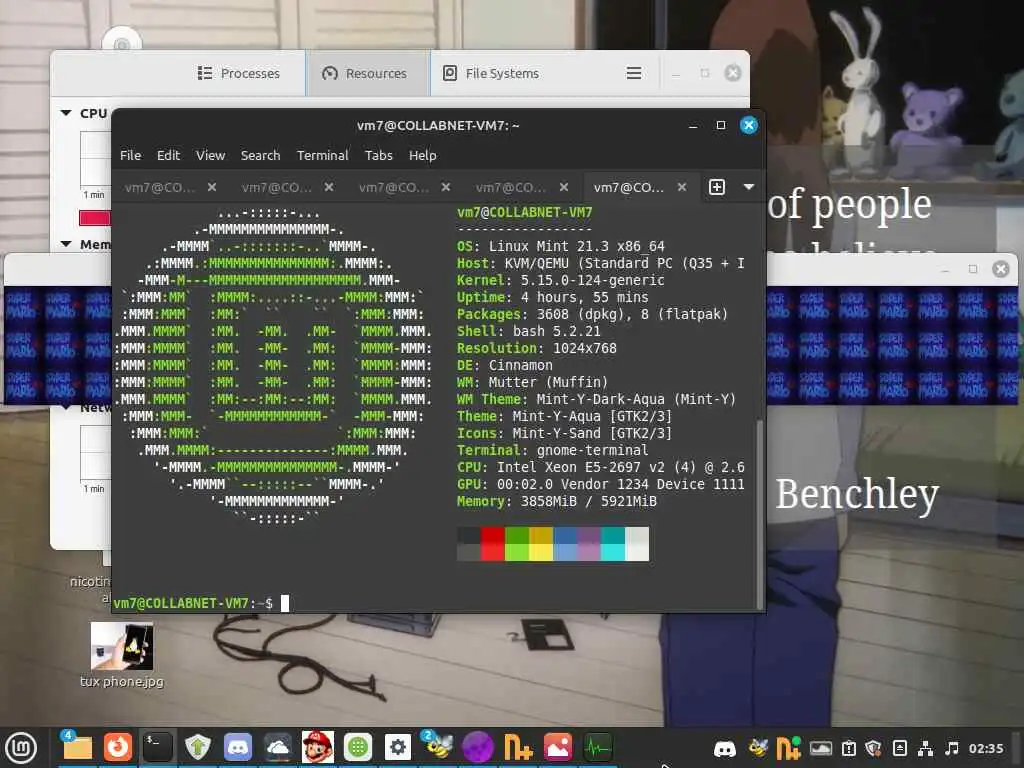Screen dimensions: 1024x768
Task: Open the terminal Edit menu
Action: pos(168,155)
